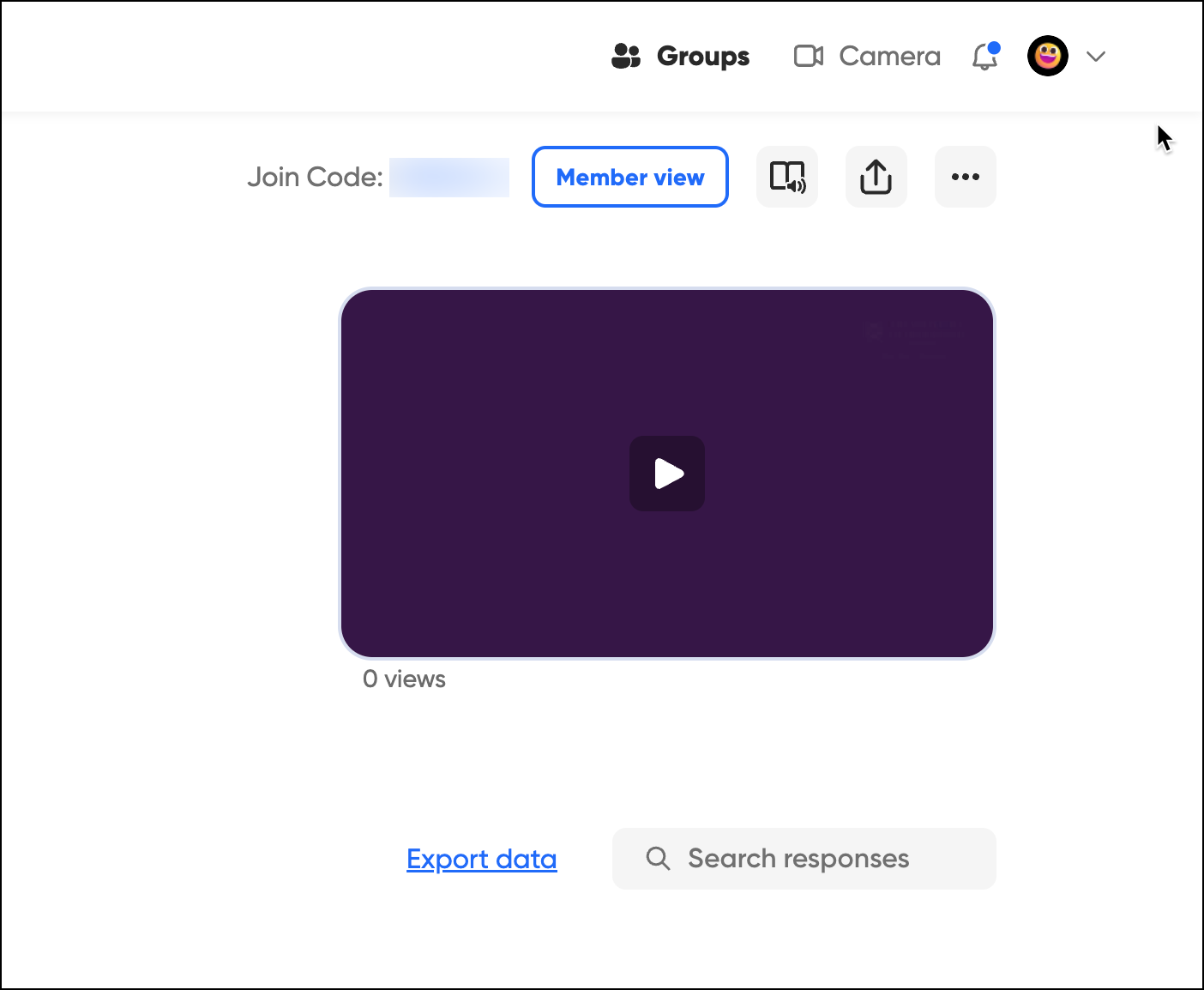1204x990 pixels.
Task: Click the Member view button
Action: 629,177
